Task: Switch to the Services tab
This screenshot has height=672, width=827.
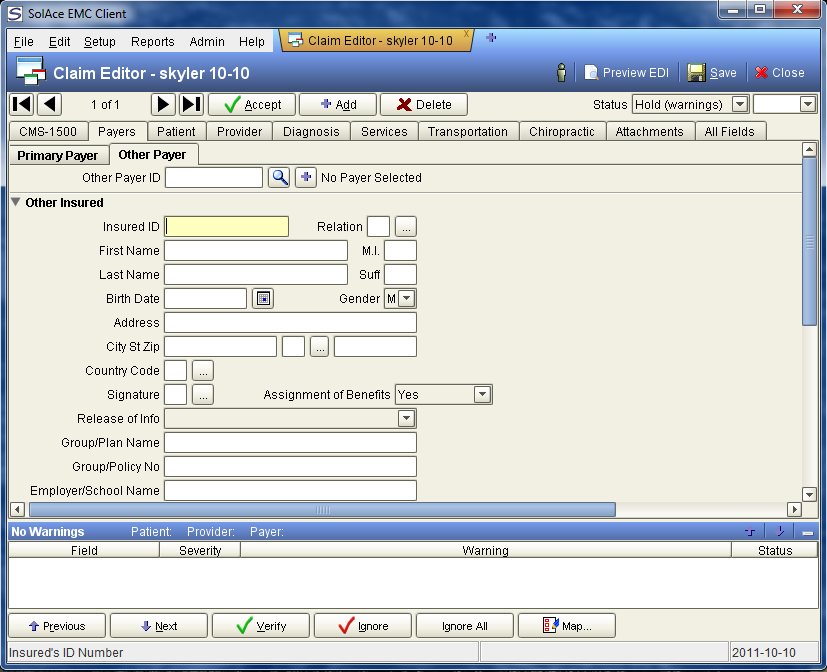Action: (384, 132)
